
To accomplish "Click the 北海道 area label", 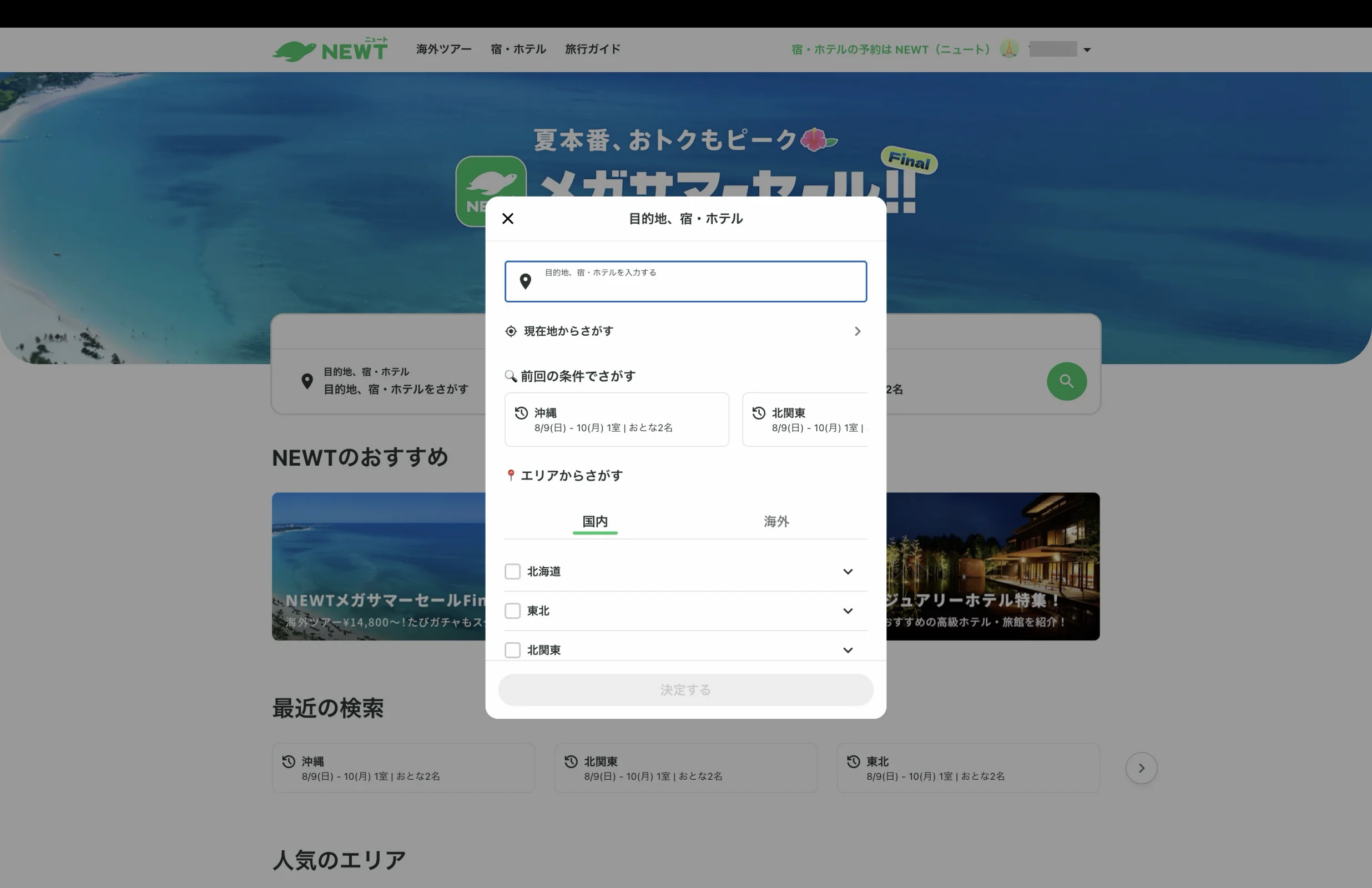I will pyautogui.click(x=543, y=572).
